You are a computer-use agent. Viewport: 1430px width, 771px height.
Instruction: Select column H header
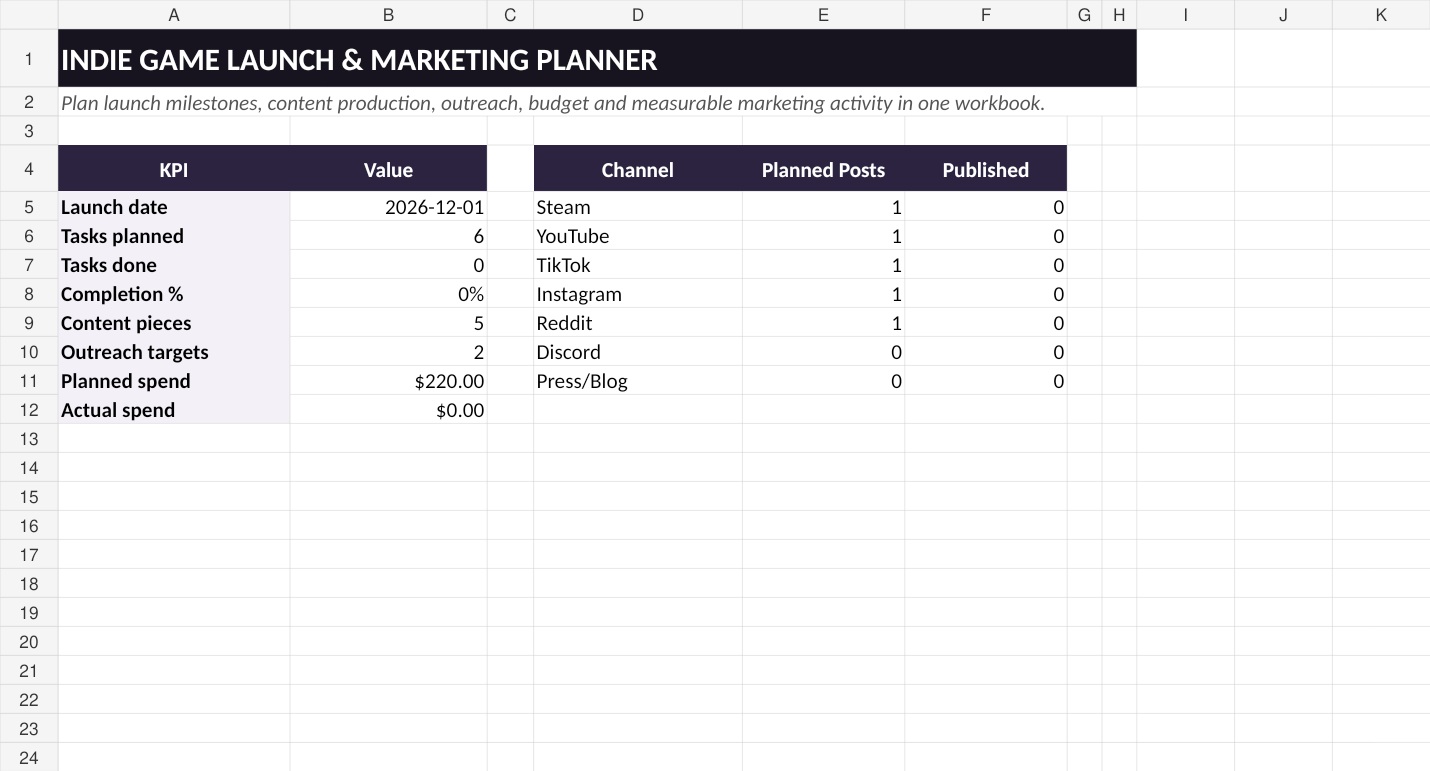pyautogui.click(x=1119, y=15)
